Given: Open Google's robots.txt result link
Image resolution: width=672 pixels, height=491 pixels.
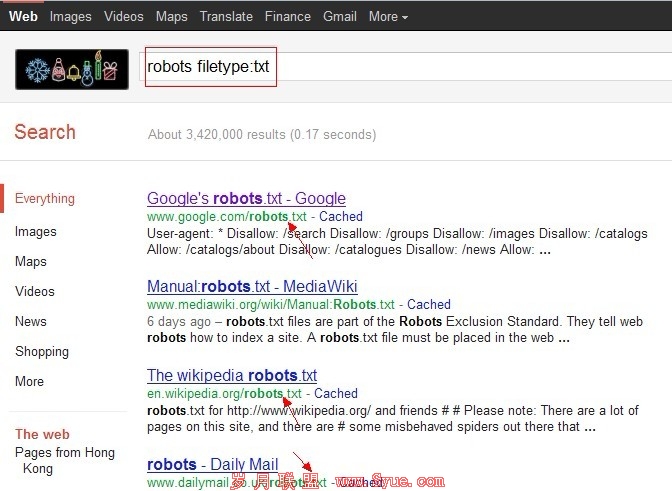Looking at the screenshot, I should click(x=246, y=198).
